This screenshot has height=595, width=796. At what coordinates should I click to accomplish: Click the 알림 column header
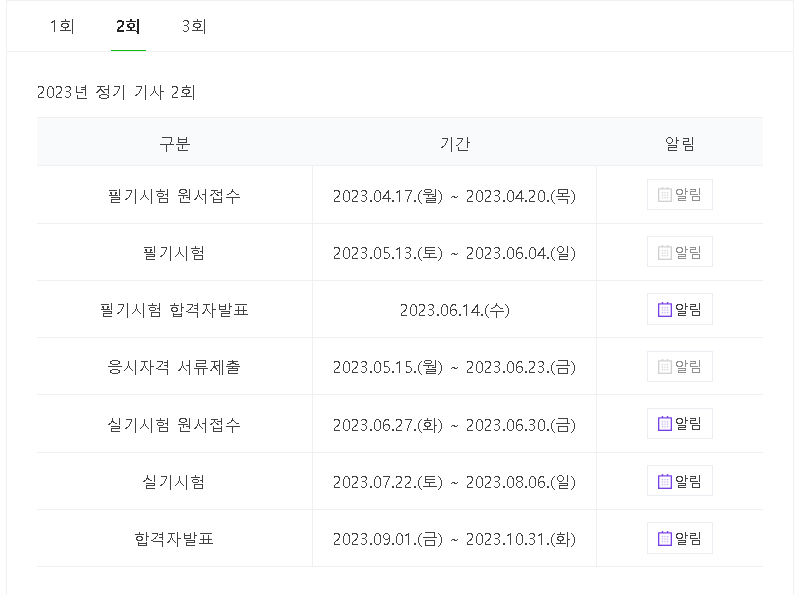click(680, 144)
